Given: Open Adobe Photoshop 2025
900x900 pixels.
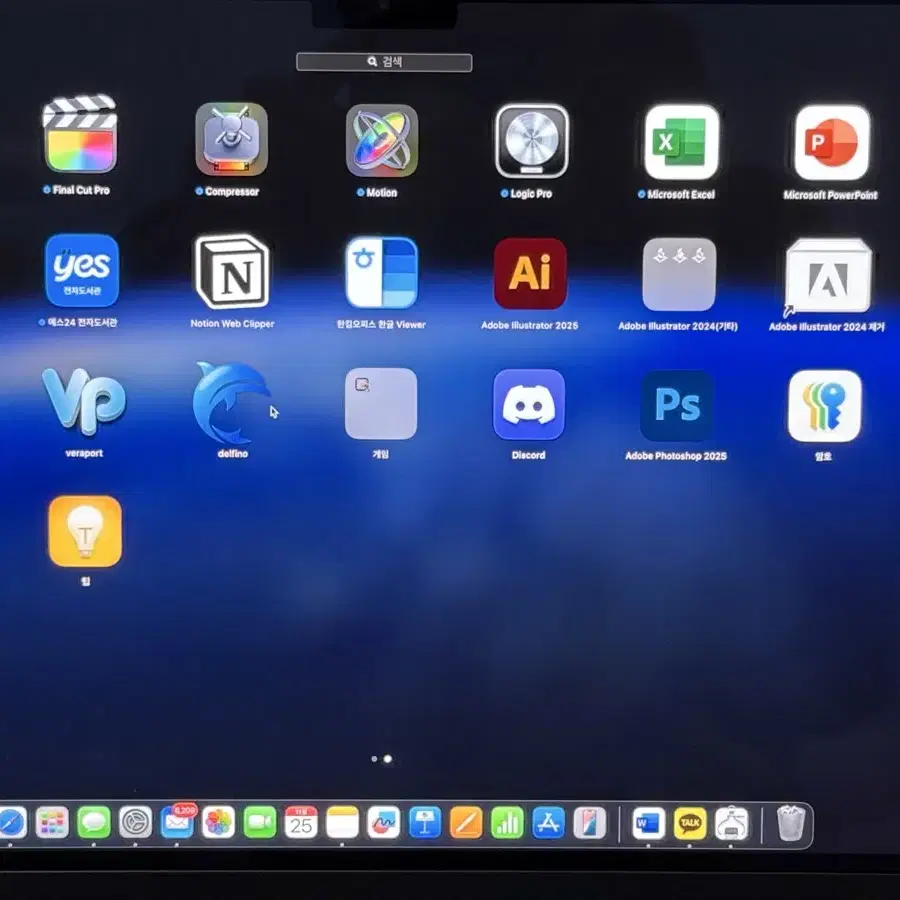Looking at the screenshot, I should tap(677, 406).
